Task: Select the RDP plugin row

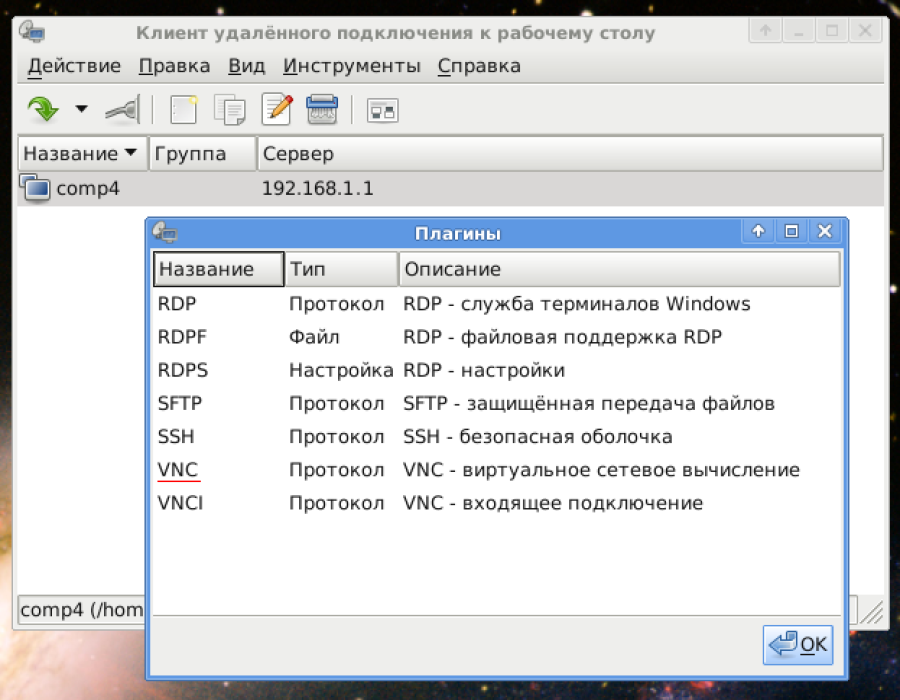Action: (x=496, y=304)
